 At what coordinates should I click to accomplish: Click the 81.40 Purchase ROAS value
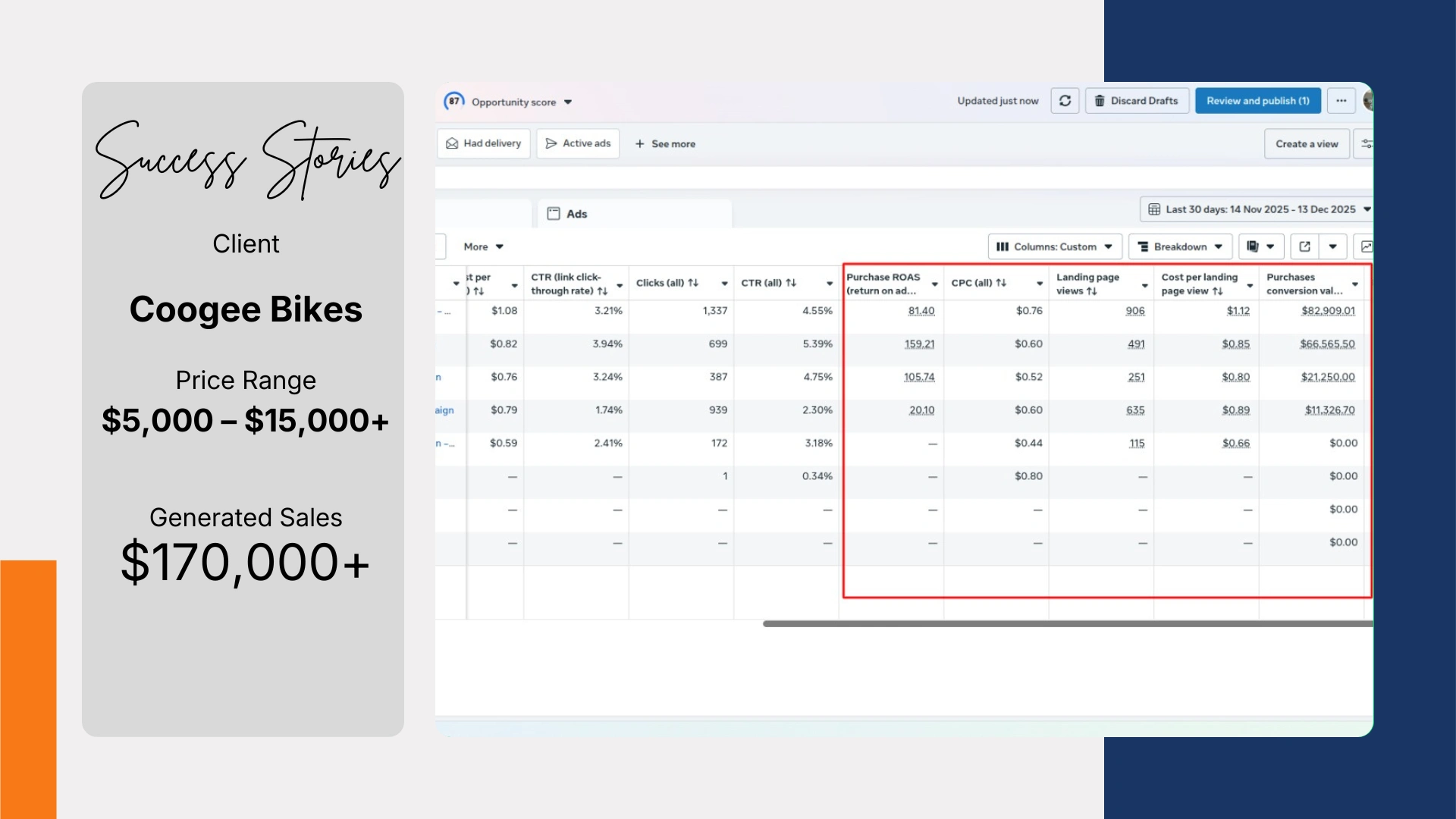(x=921, y=311)
